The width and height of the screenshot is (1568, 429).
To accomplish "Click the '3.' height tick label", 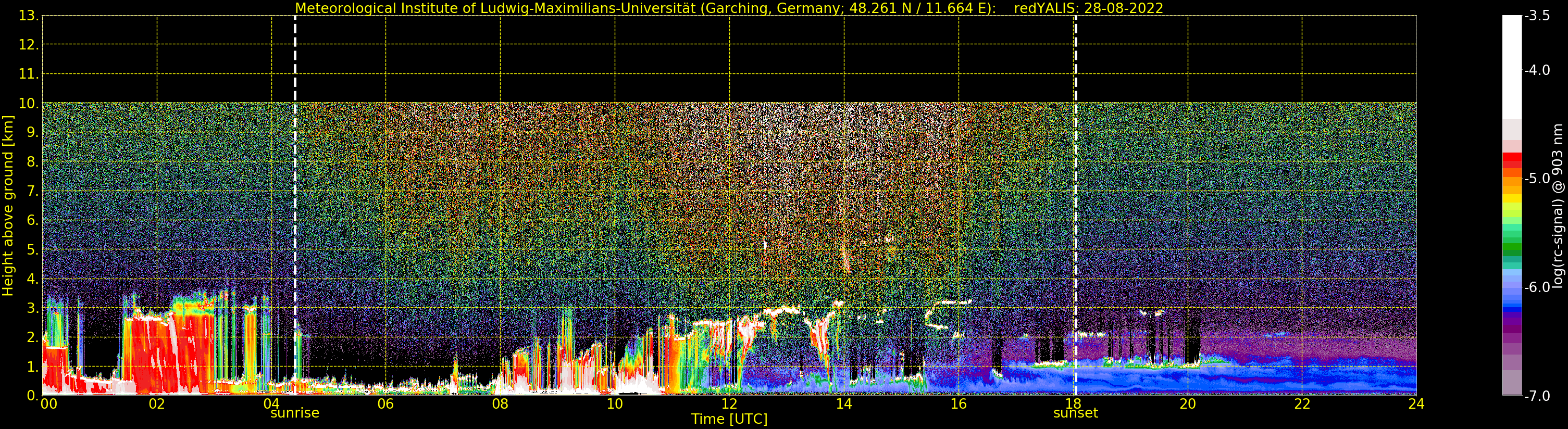I will click(x=32, y=308).
